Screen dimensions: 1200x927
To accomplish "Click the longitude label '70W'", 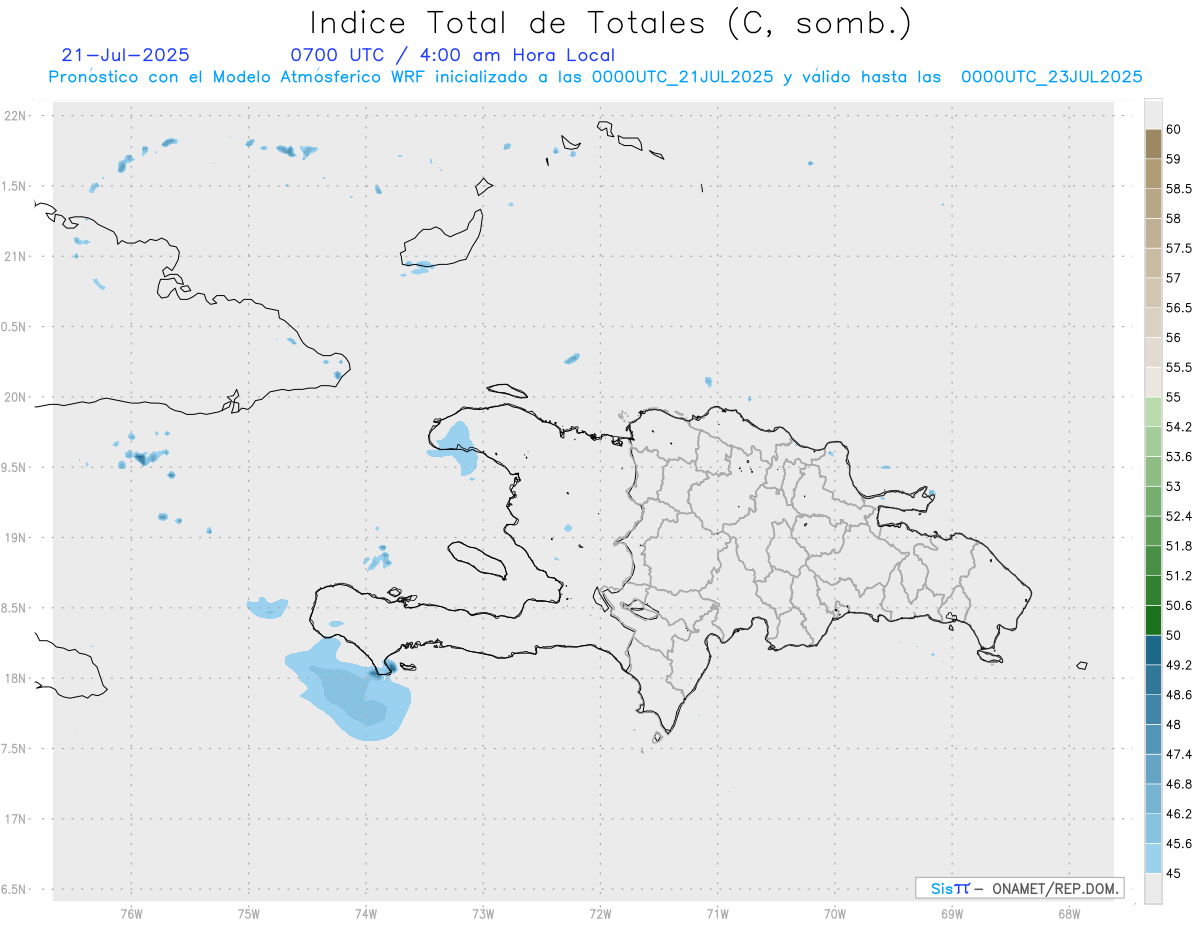I will (x=835, y=913).
